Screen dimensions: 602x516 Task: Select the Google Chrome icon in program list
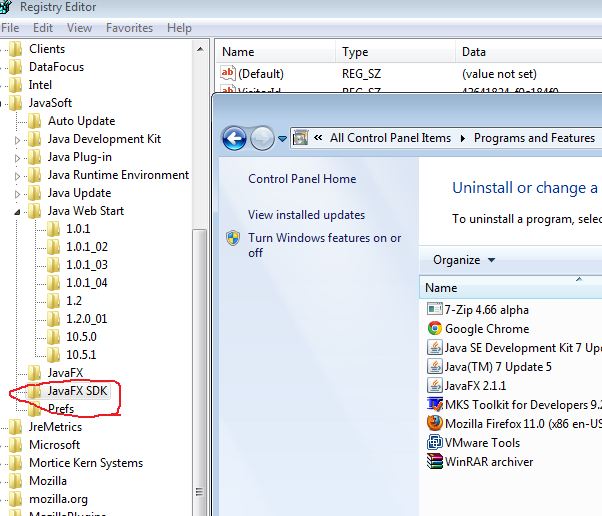point(434,329)
